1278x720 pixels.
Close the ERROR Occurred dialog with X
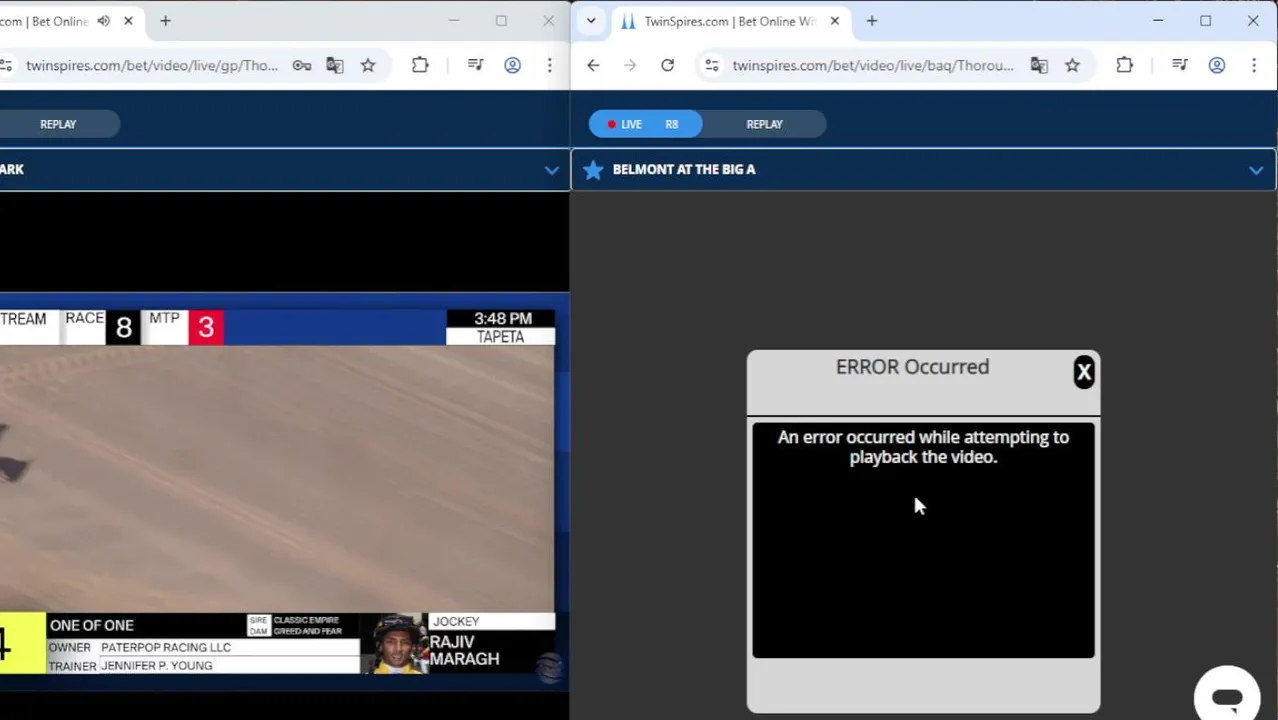pyautogui.click(x=1084, y=372)
